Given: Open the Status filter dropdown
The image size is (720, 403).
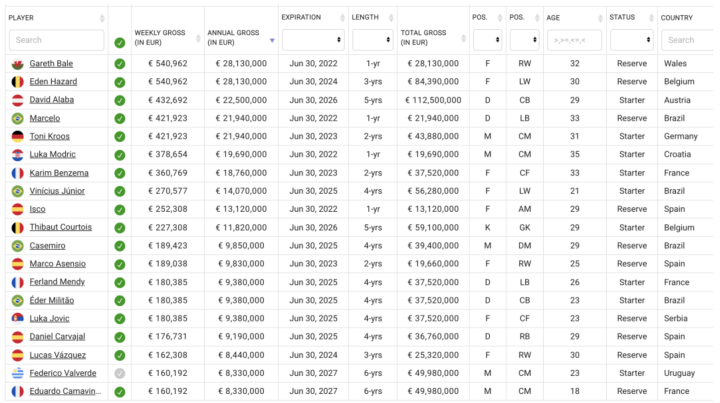Looking at the screenshot, I should (630, 40).
